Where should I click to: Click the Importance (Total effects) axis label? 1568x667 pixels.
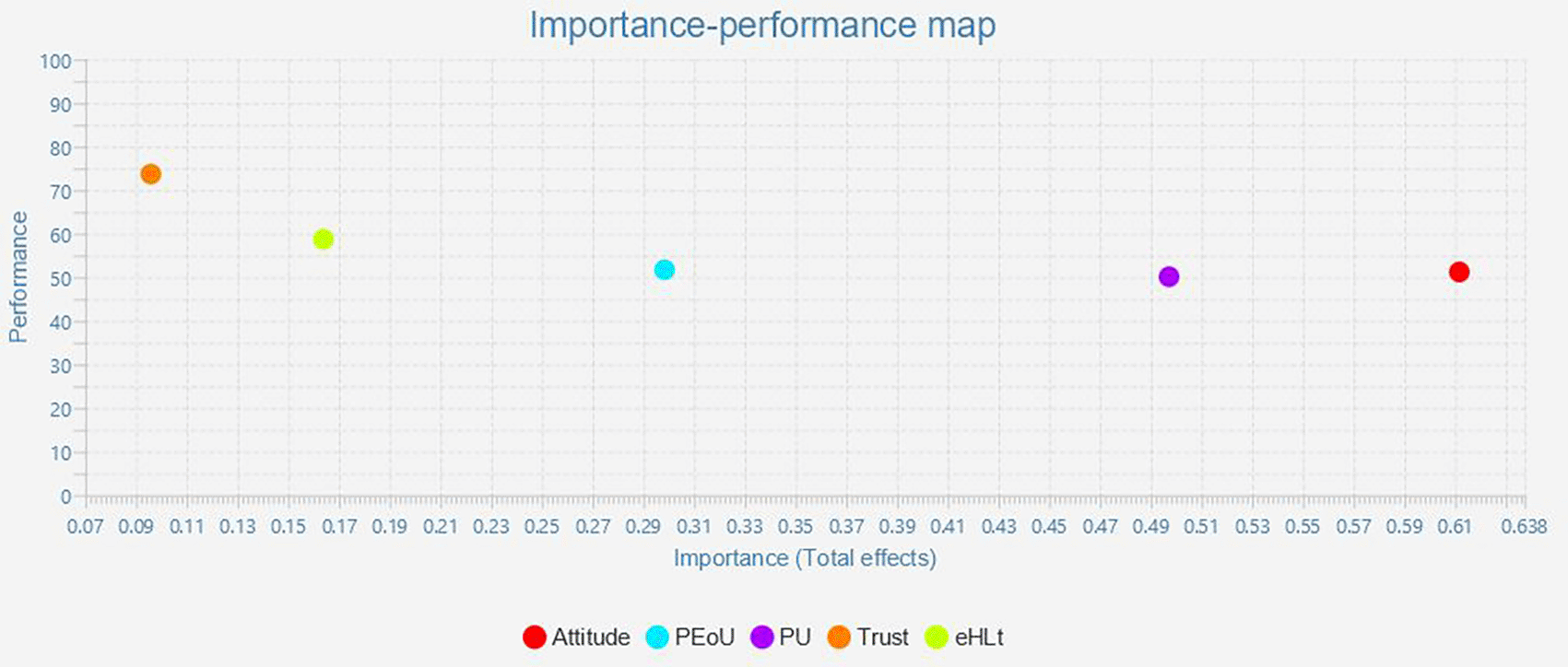pos(805,558)
